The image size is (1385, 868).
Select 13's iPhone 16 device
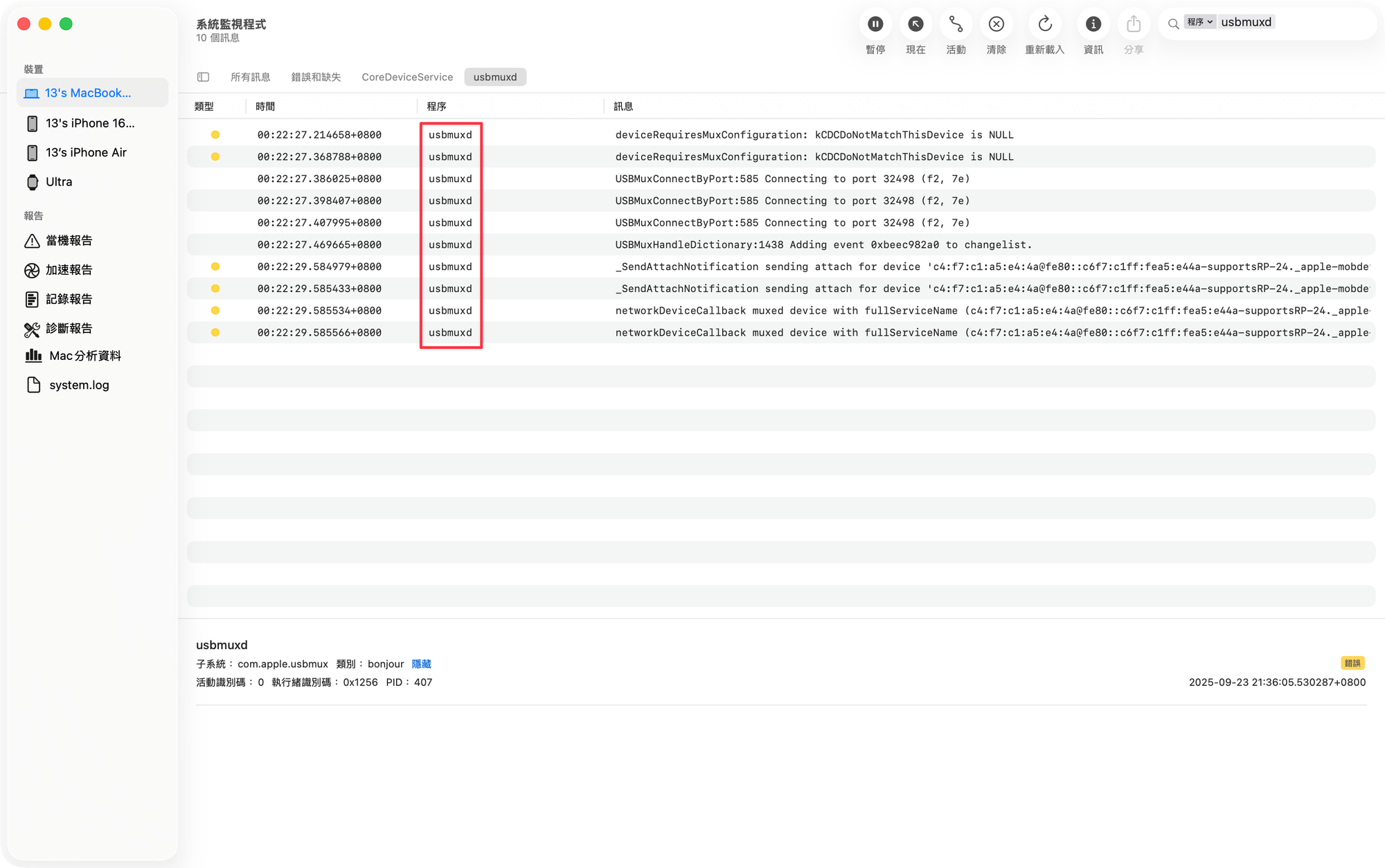pos(92,123)
